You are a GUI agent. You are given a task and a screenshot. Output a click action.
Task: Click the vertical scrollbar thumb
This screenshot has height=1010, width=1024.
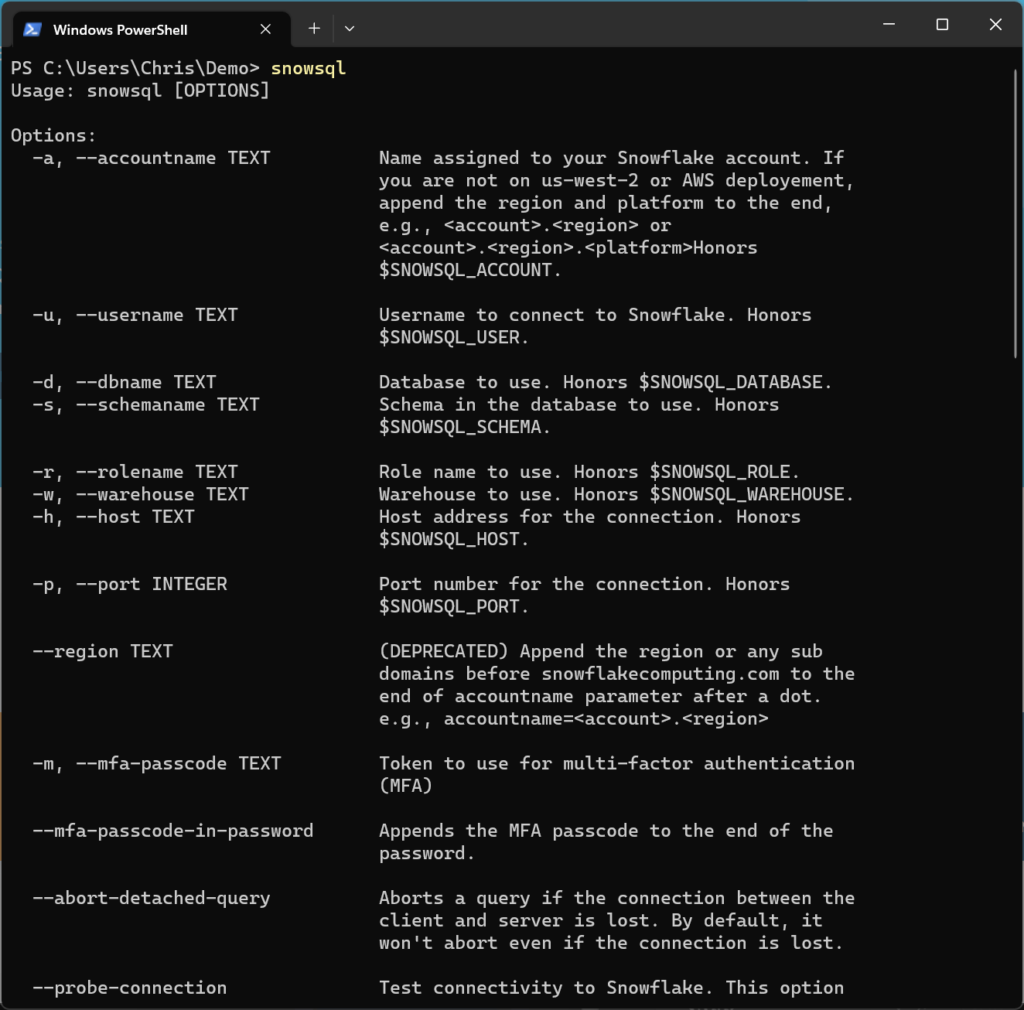click(1017, 210)
